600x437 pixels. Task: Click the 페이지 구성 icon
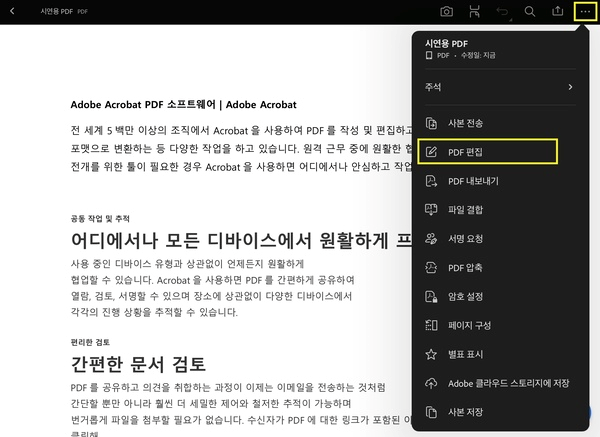(x=431, y=325)
